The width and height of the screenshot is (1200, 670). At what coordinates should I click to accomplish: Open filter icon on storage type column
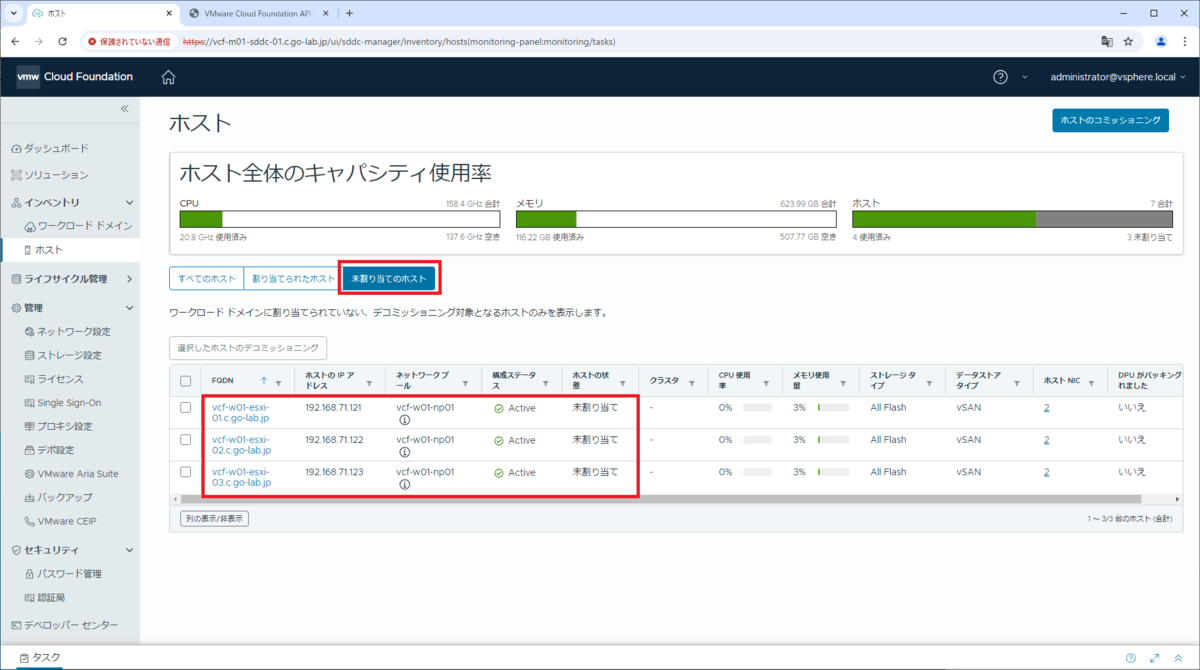tap(928, 383)
